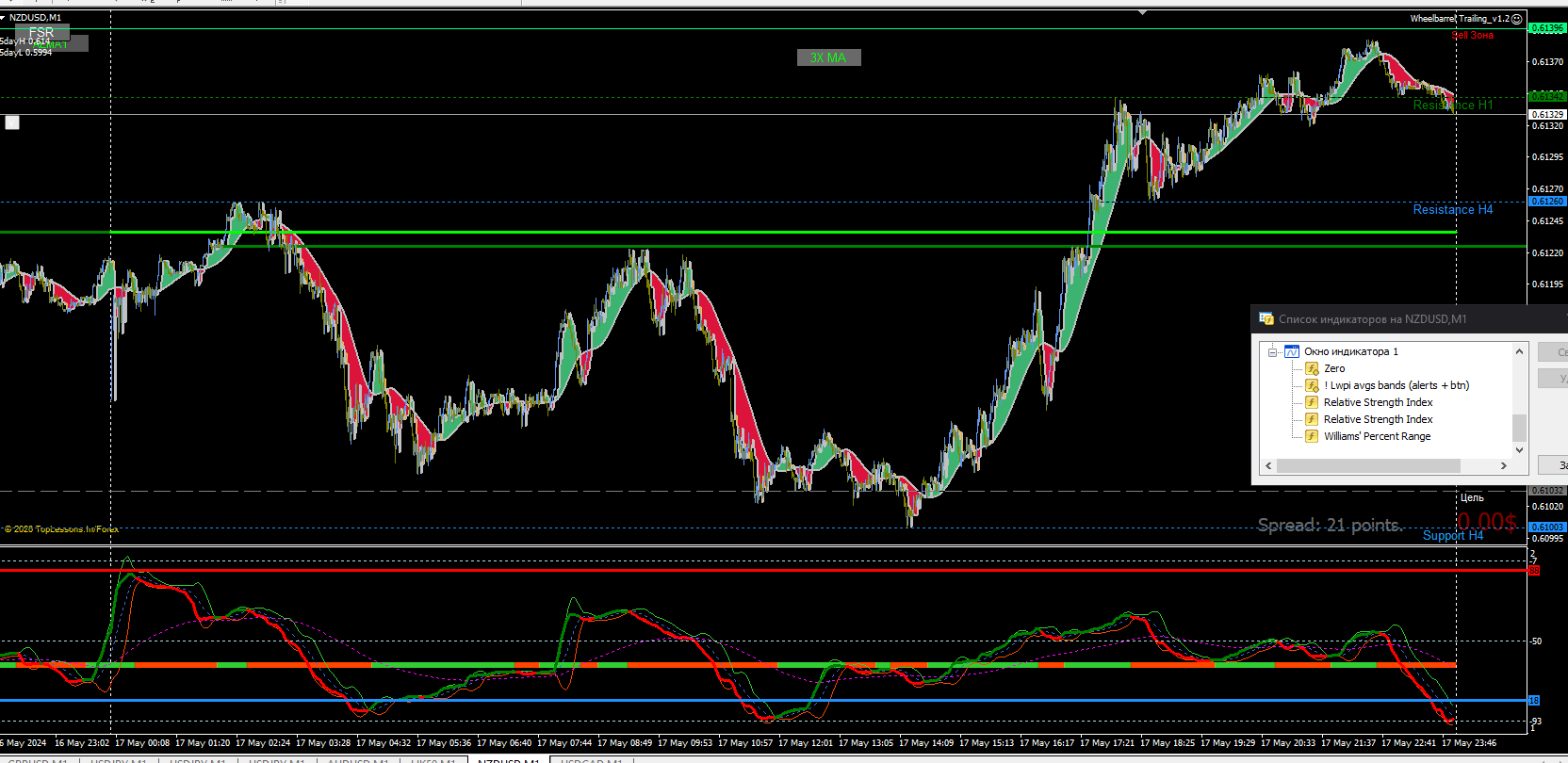Image resolution: width=1568 pixels, height=763 pixels.
Task: Click the red 88 level tag in oscillator
Action: click(x=1534, y=571)
